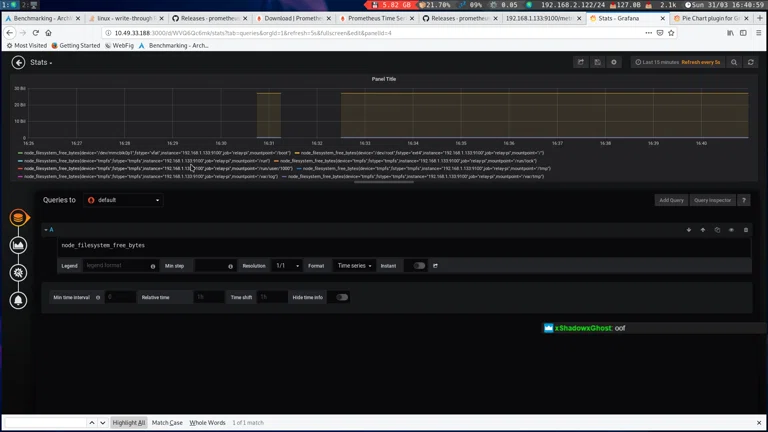The height and width of the screenshot is (432, 768).
Task: Move query A down
Action: tap(689, 230)
